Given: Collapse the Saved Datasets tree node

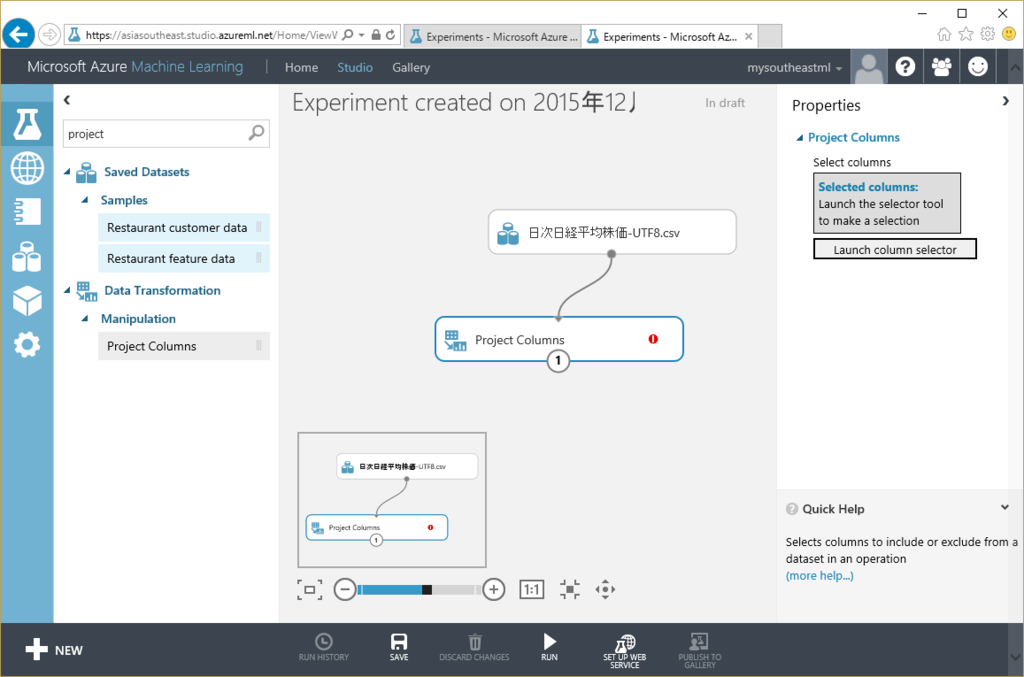Looking at the screenshot, I should point(67,172).
